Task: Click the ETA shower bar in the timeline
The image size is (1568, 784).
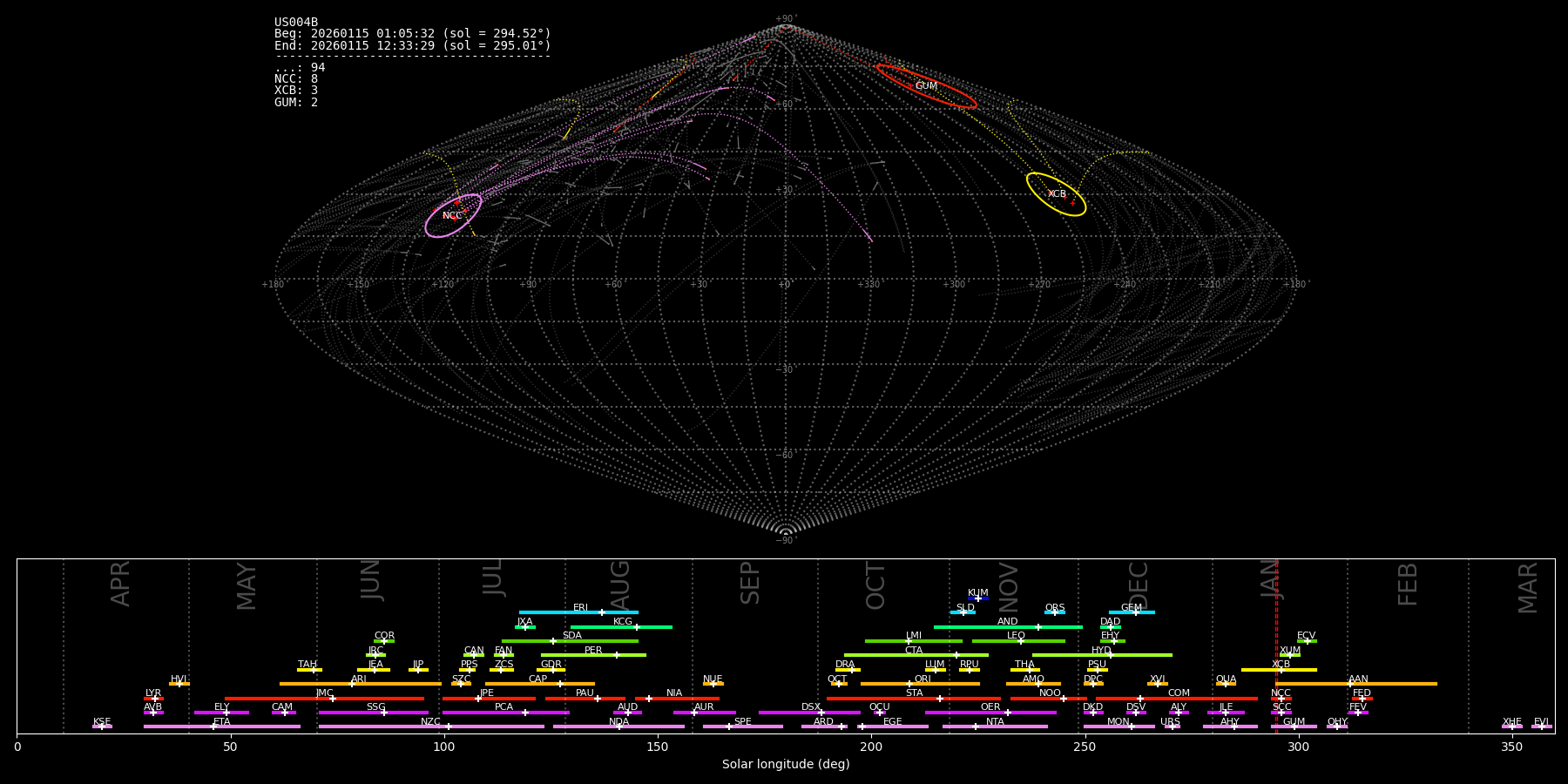Action: pyautogui.click(x=222, y=727)
